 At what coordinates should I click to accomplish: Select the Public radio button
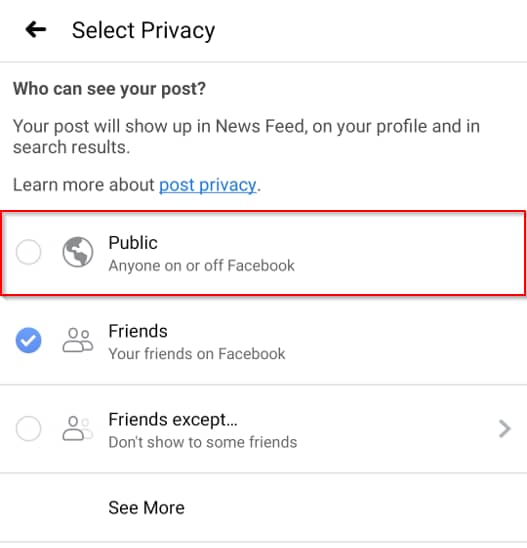28,252
